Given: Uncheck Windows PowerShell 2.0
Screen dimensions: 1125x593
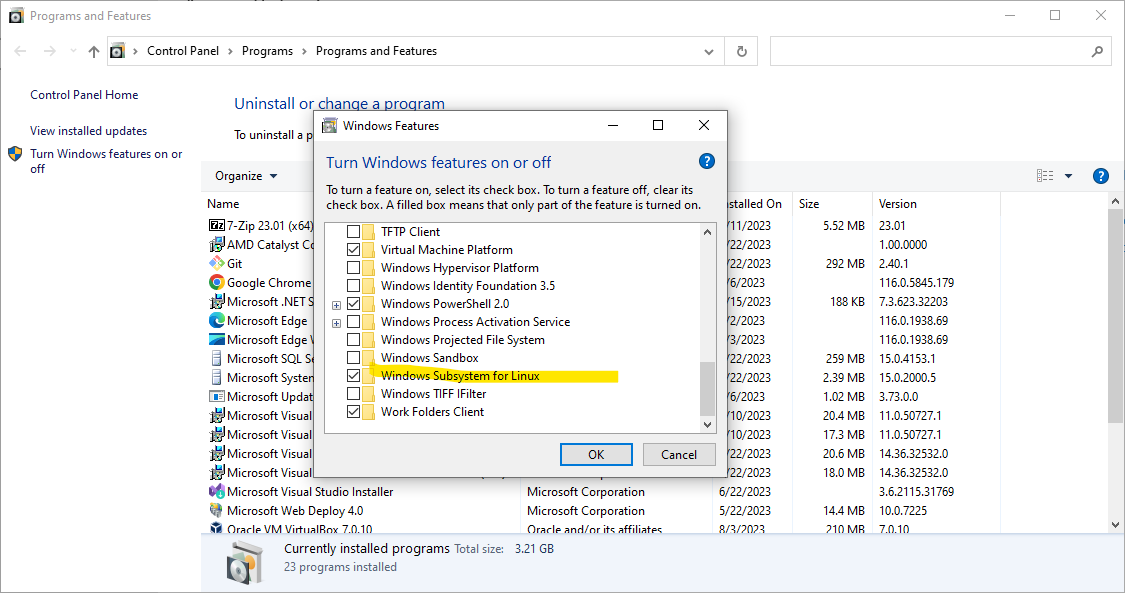Looking at the screenshot, I should [354, 303].
